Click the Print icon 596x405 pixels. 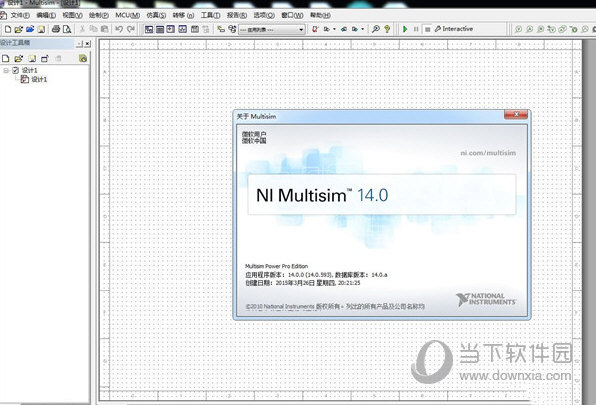coord(56,29)
